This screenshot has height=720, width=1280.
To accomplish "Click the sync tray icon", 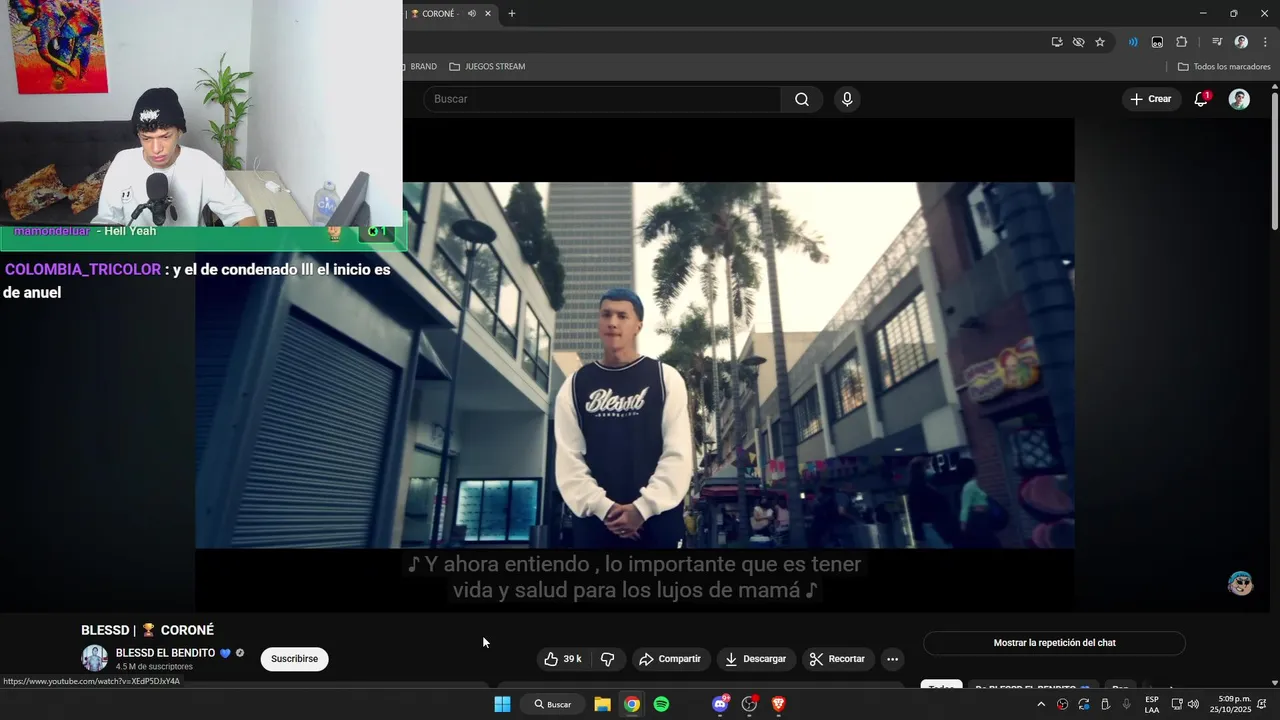I will coord(1084,704).
